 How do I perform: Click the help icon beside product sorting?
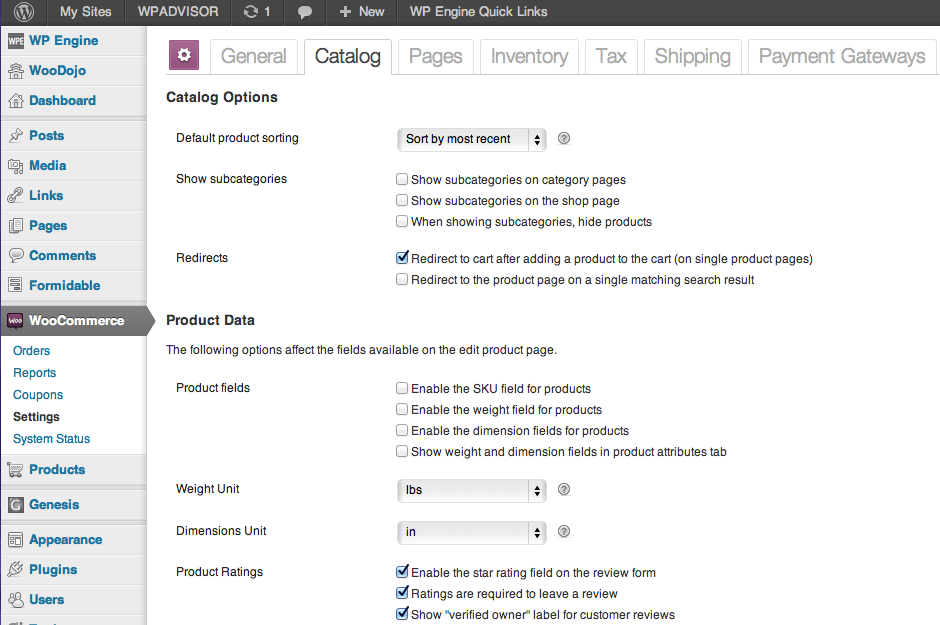point(564,139)
